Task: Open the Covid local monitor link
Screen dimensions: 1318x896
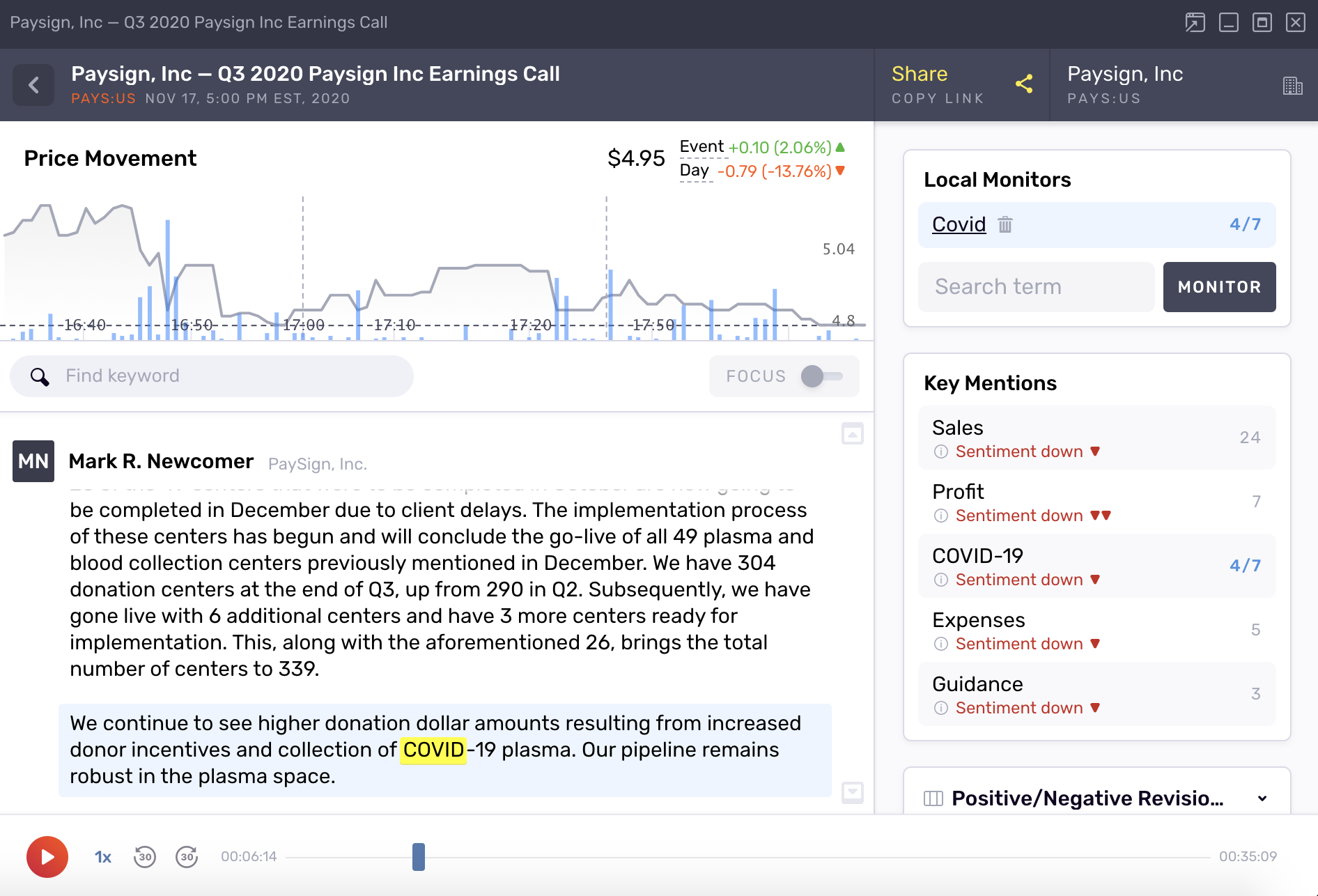Action: tap(959, 224)
